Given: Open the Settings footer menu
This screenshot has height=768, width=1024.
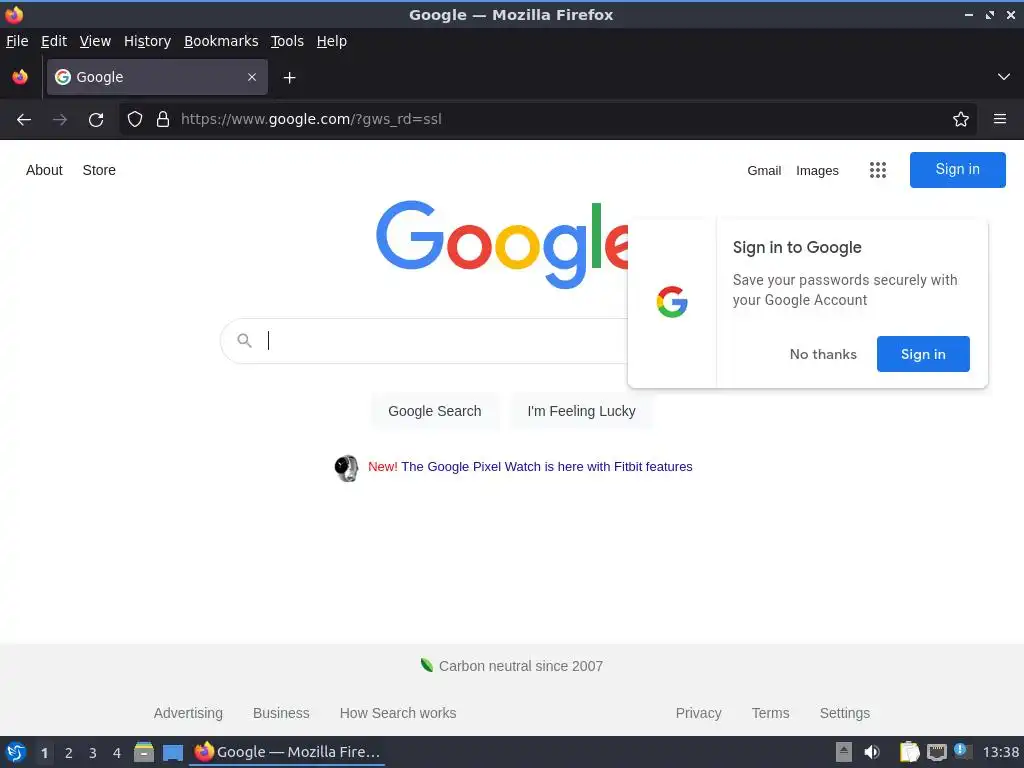Looking at the screenshot, I should coord(844,713).
